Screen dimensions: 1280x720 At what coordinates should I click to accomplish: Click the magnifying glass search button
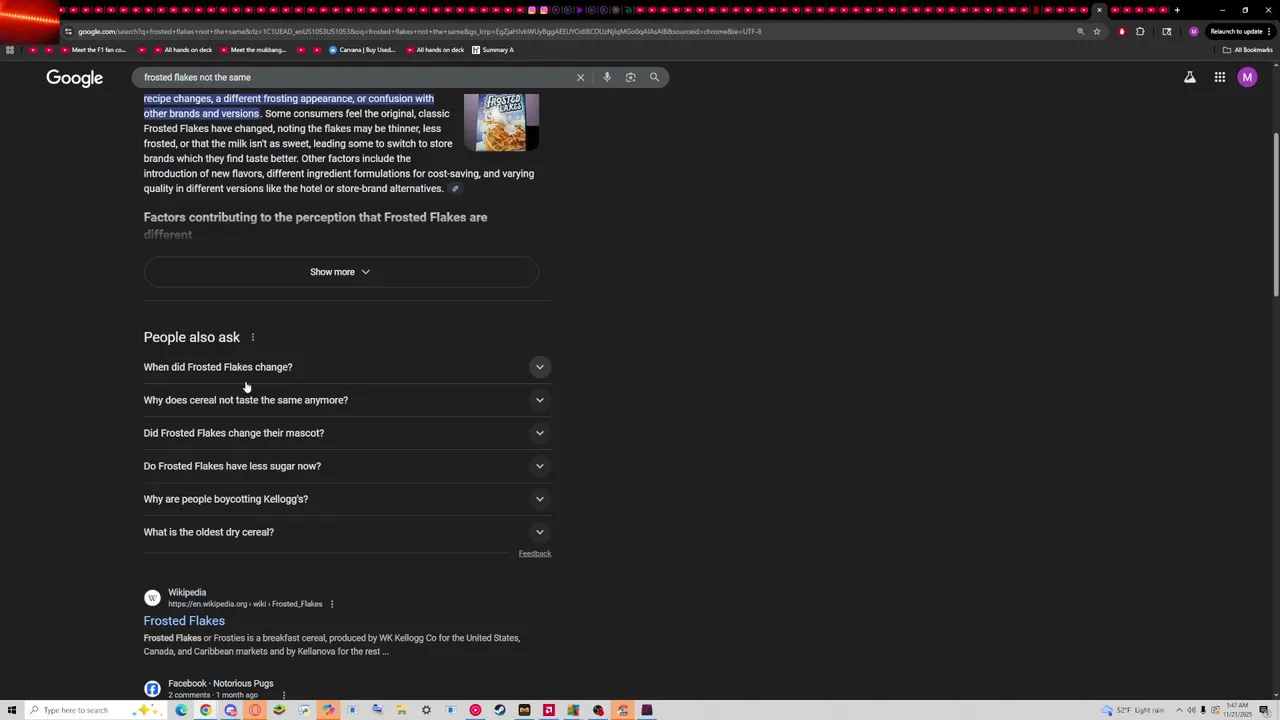[x=654, y=77]
